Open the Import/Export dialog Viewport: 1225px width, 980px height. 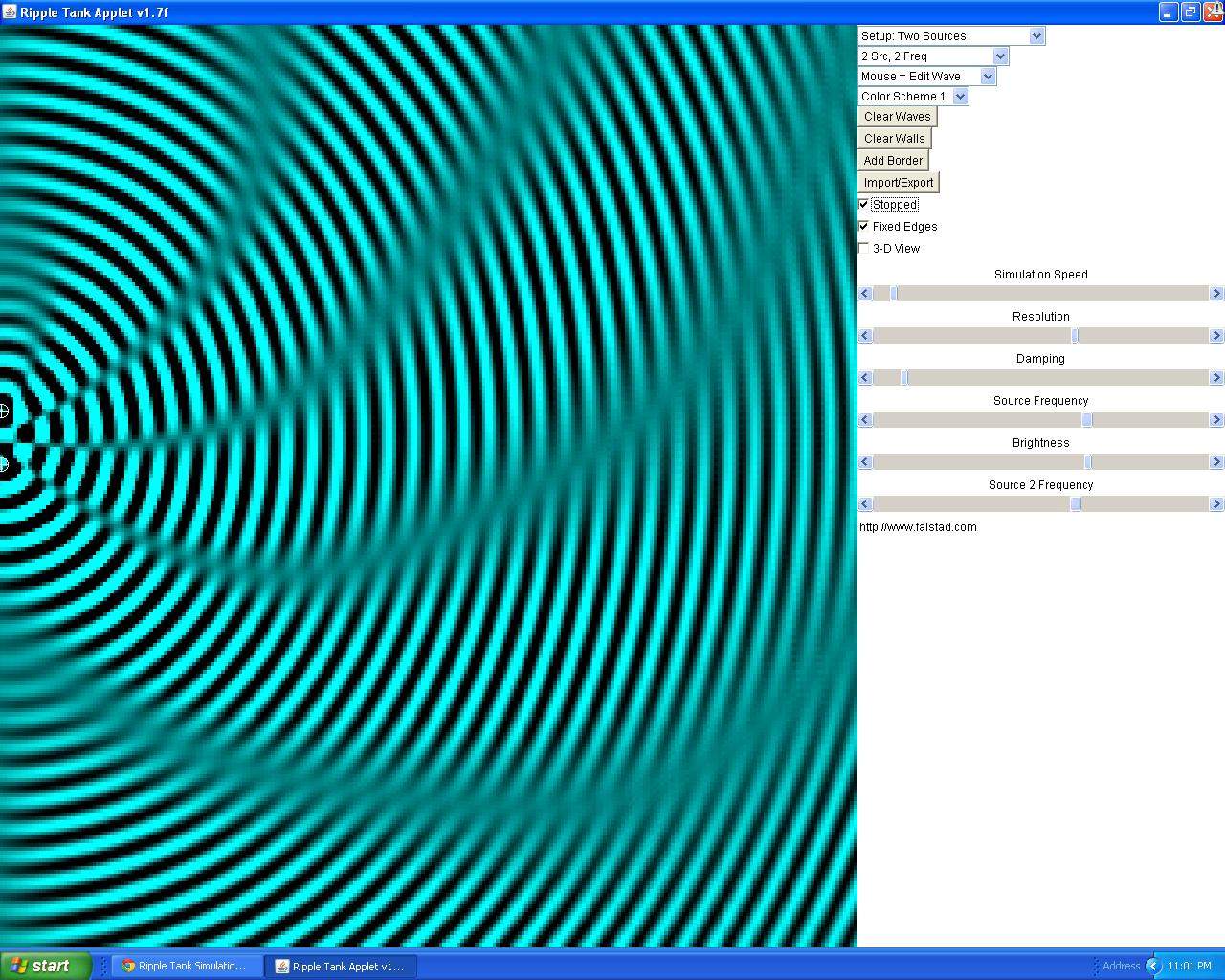(899, 183)
